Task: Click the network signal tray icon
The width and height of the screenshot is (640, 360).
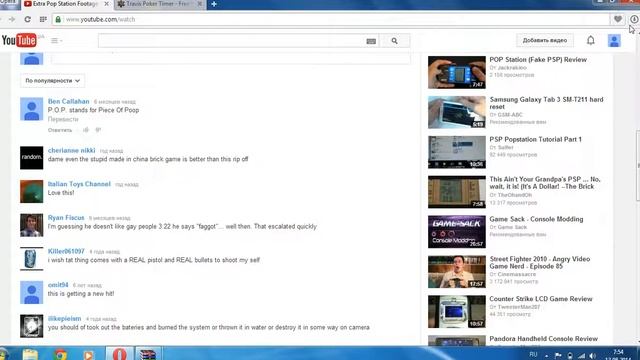Action: [x=582, y=356]
